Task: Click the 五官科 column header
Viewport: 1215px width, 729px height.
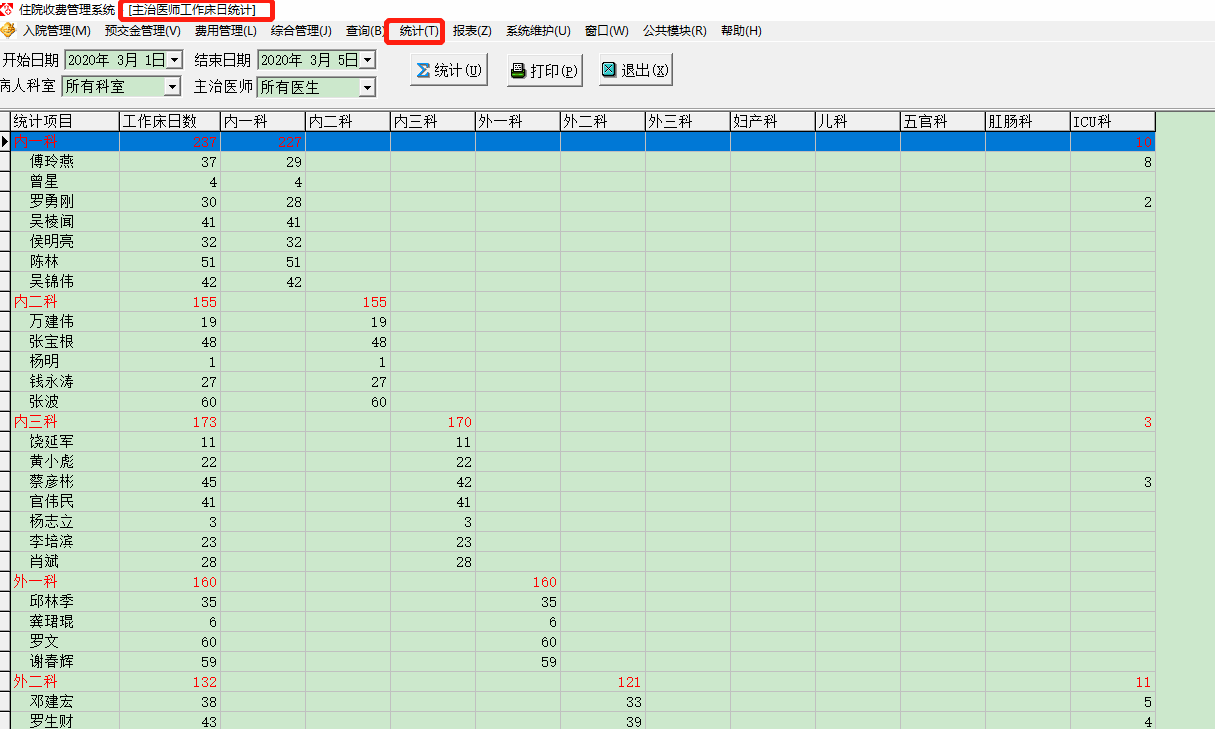Action: tap(943, 121)
